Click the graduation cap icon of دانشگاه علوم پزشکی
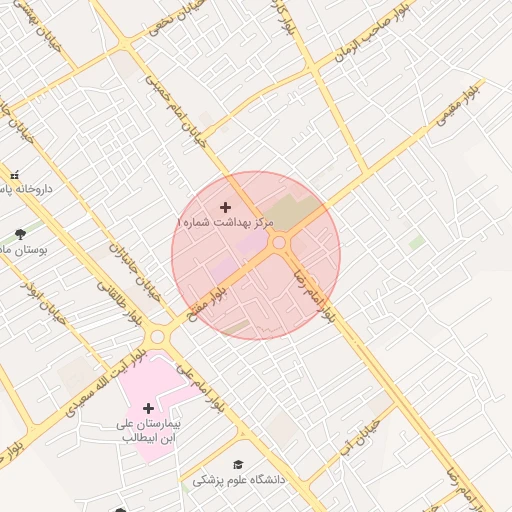 (x=238, y=464)
